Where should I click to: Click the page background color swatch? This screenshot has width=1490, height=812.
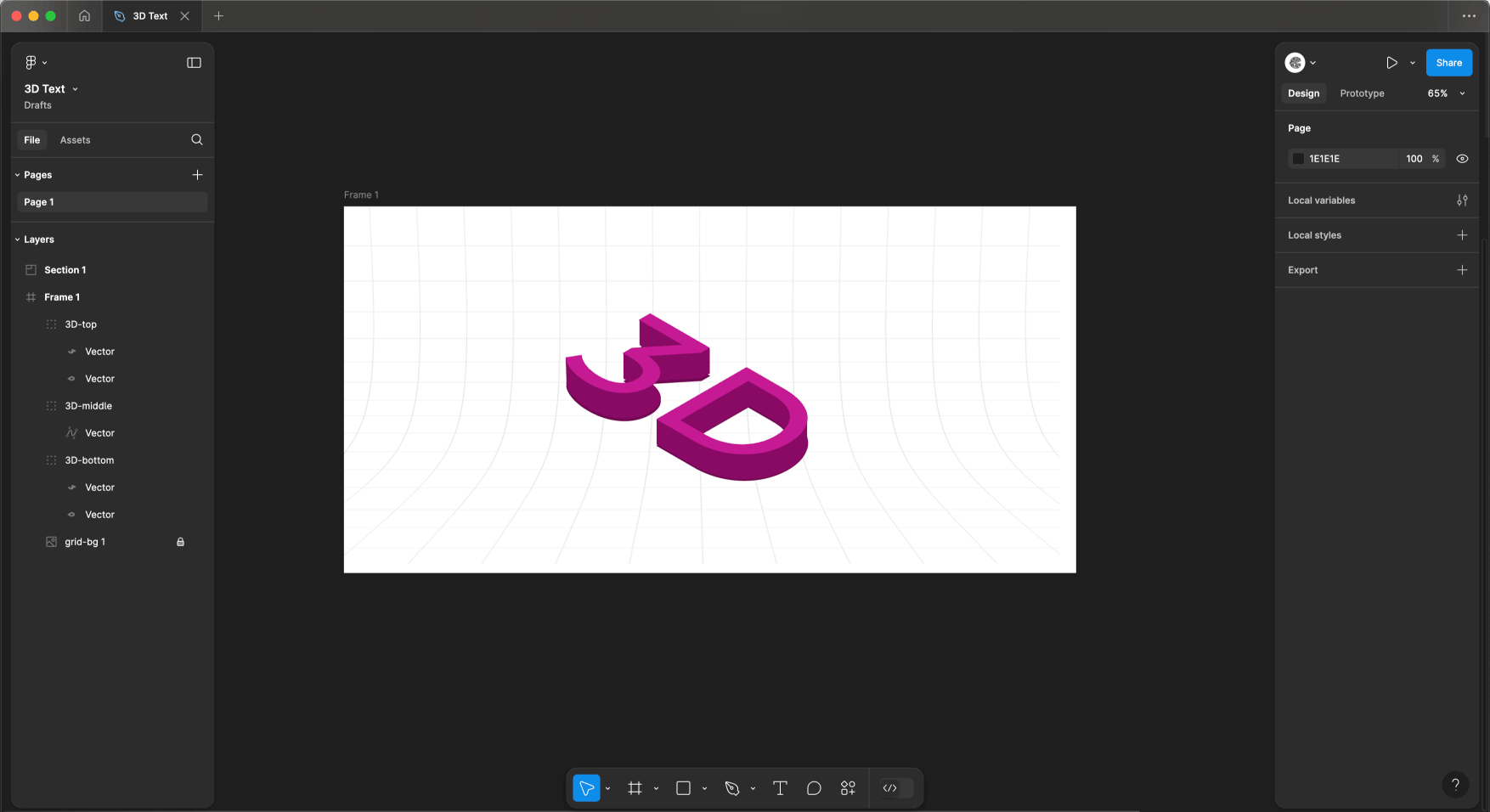(1298, 159)
